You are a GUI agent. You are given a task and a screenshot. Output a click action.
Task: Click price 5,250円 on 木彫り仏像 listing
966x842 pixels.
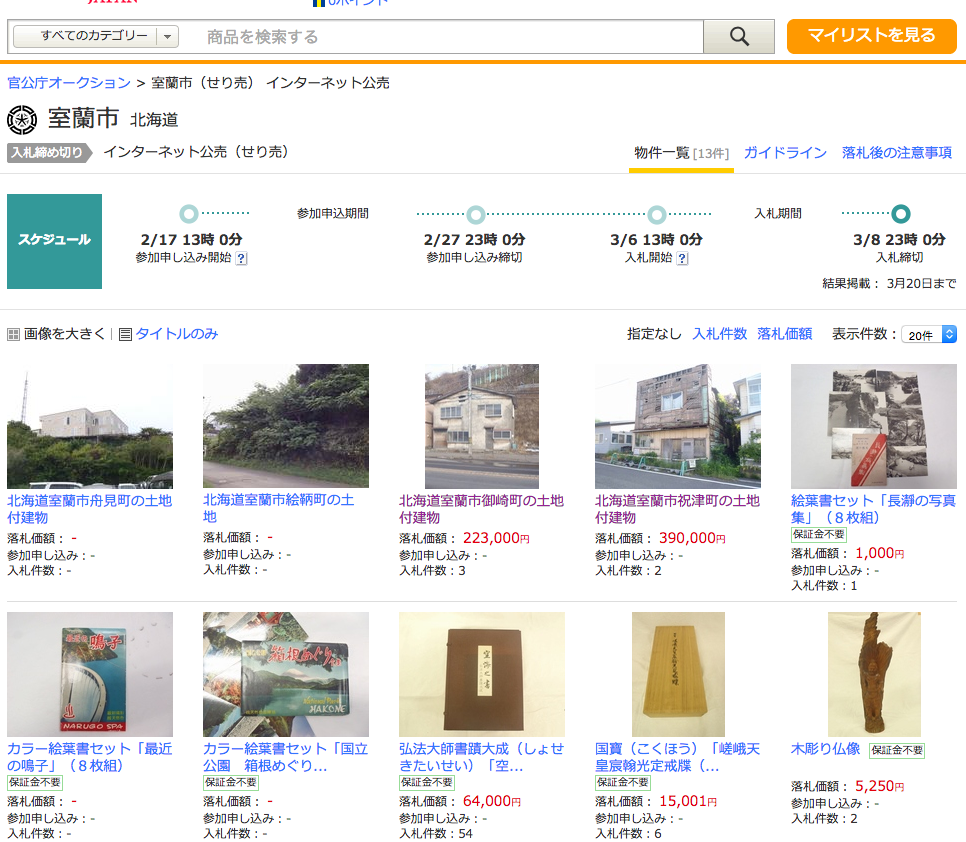[x=880, y=787]
